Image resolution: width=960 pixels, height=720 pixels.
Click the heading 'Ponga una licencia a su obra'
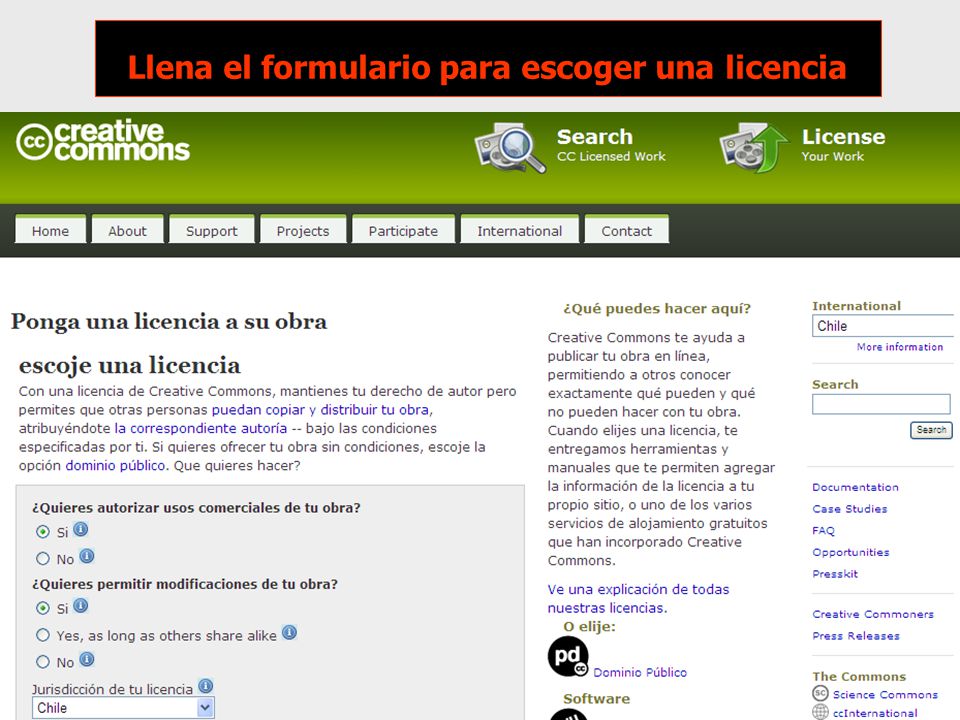[169, 321]
